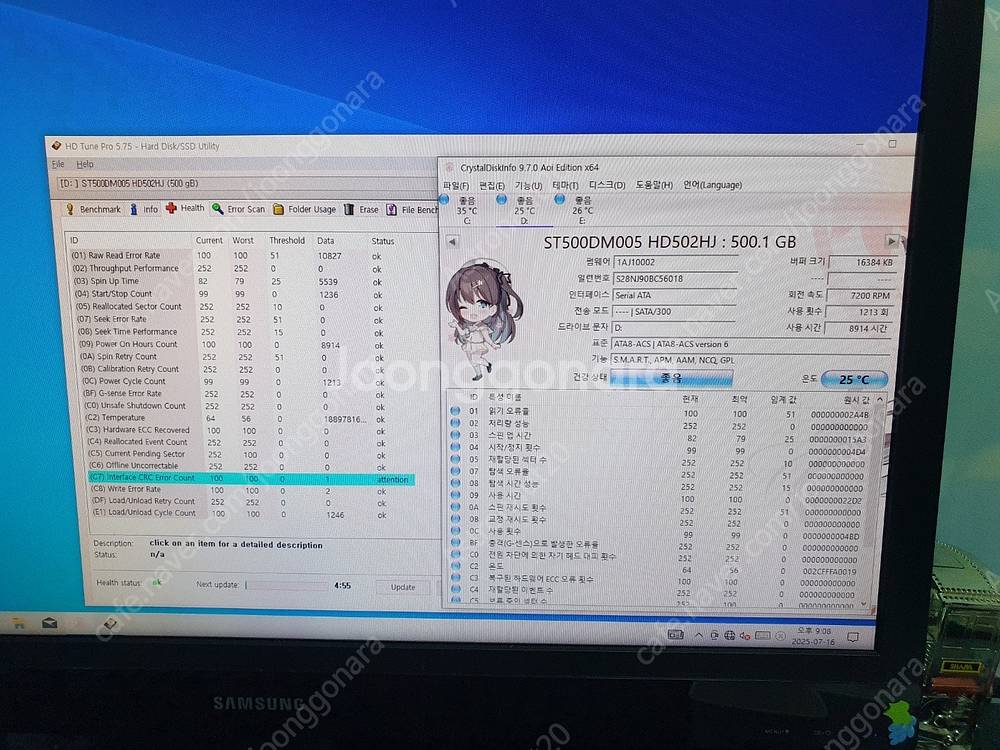The height and width of the screenshot is (750, 1000).
Task: Click the blue status dot for attribute 09
Action: 455,494
